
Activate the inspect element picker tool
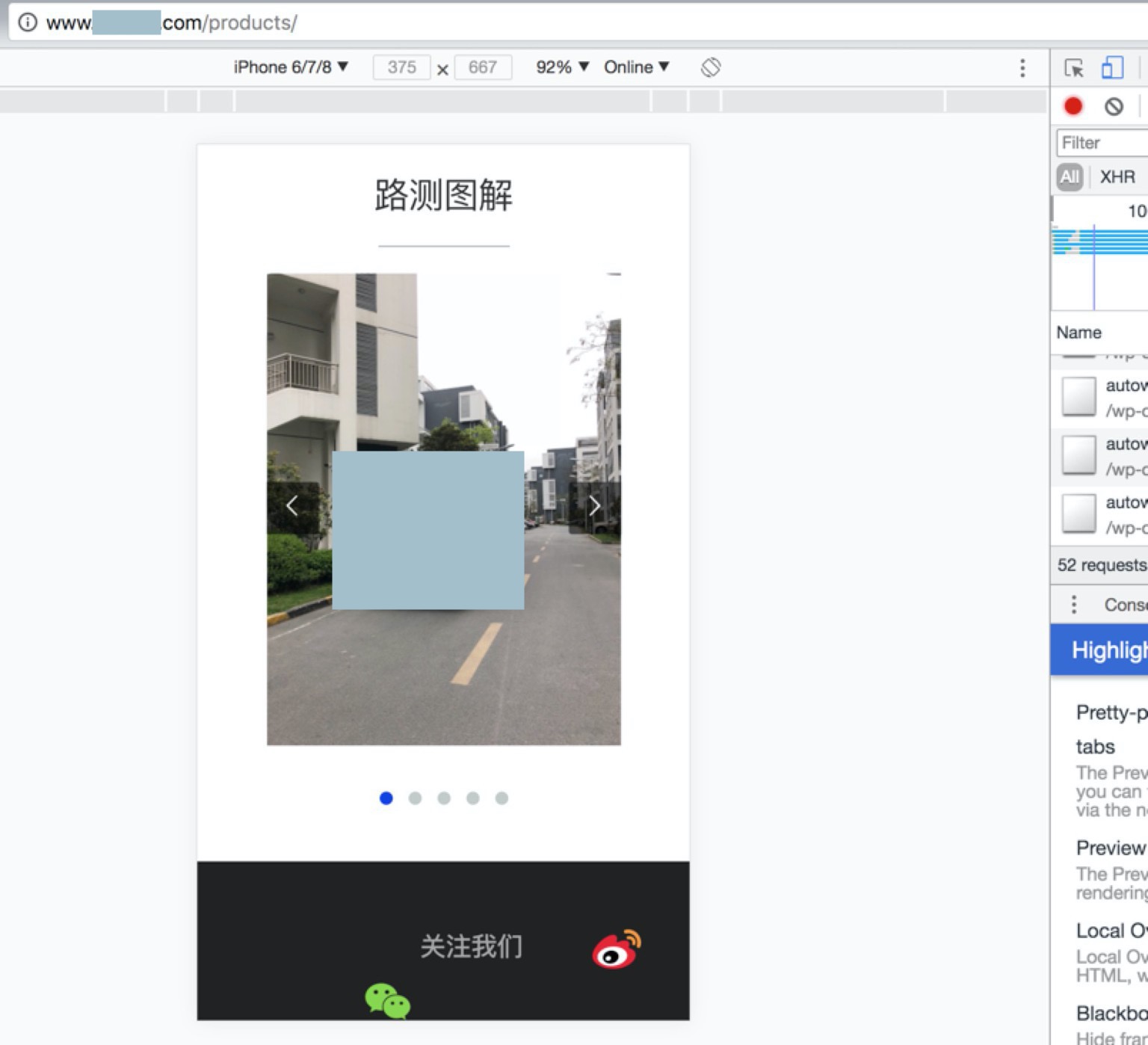(1074, 68)
